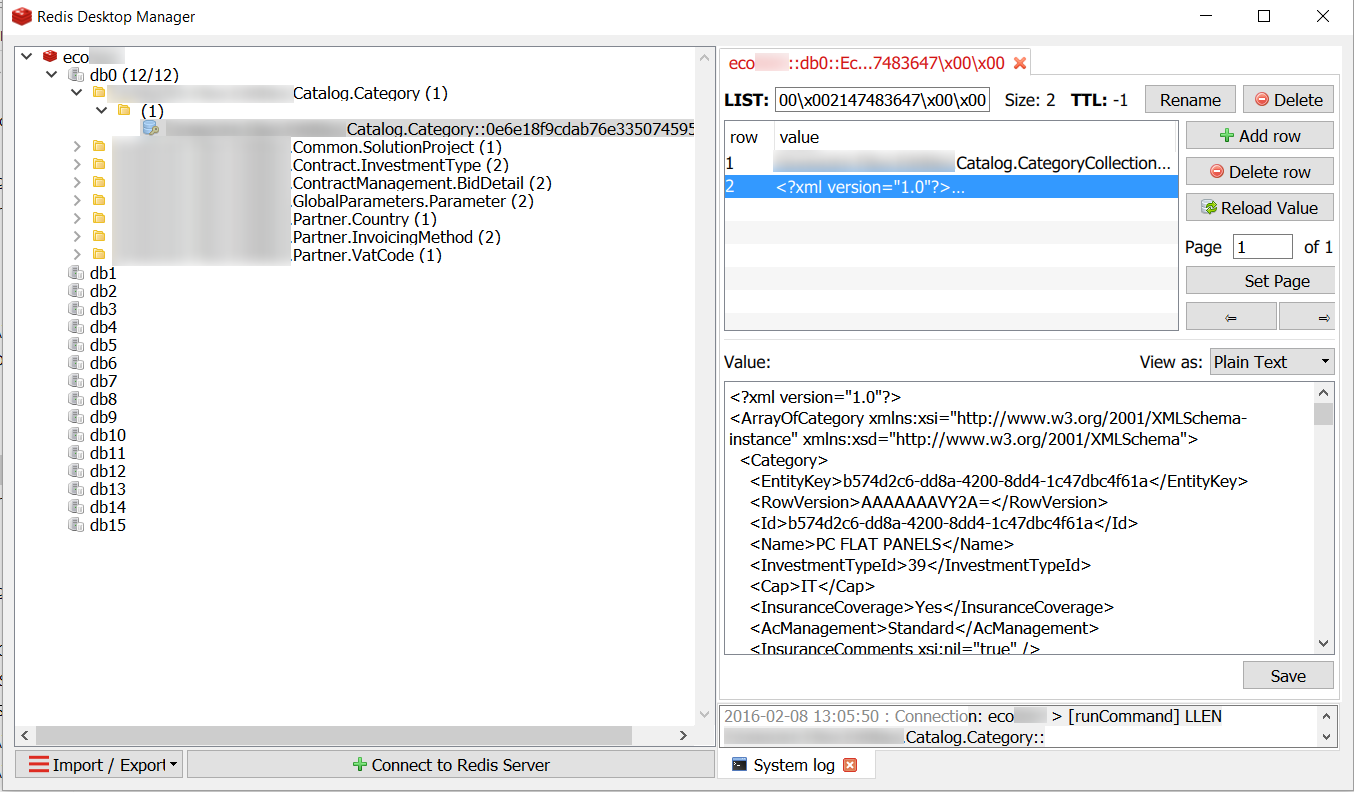Collapse the Catalog.Category namespace

coord(76,93)
